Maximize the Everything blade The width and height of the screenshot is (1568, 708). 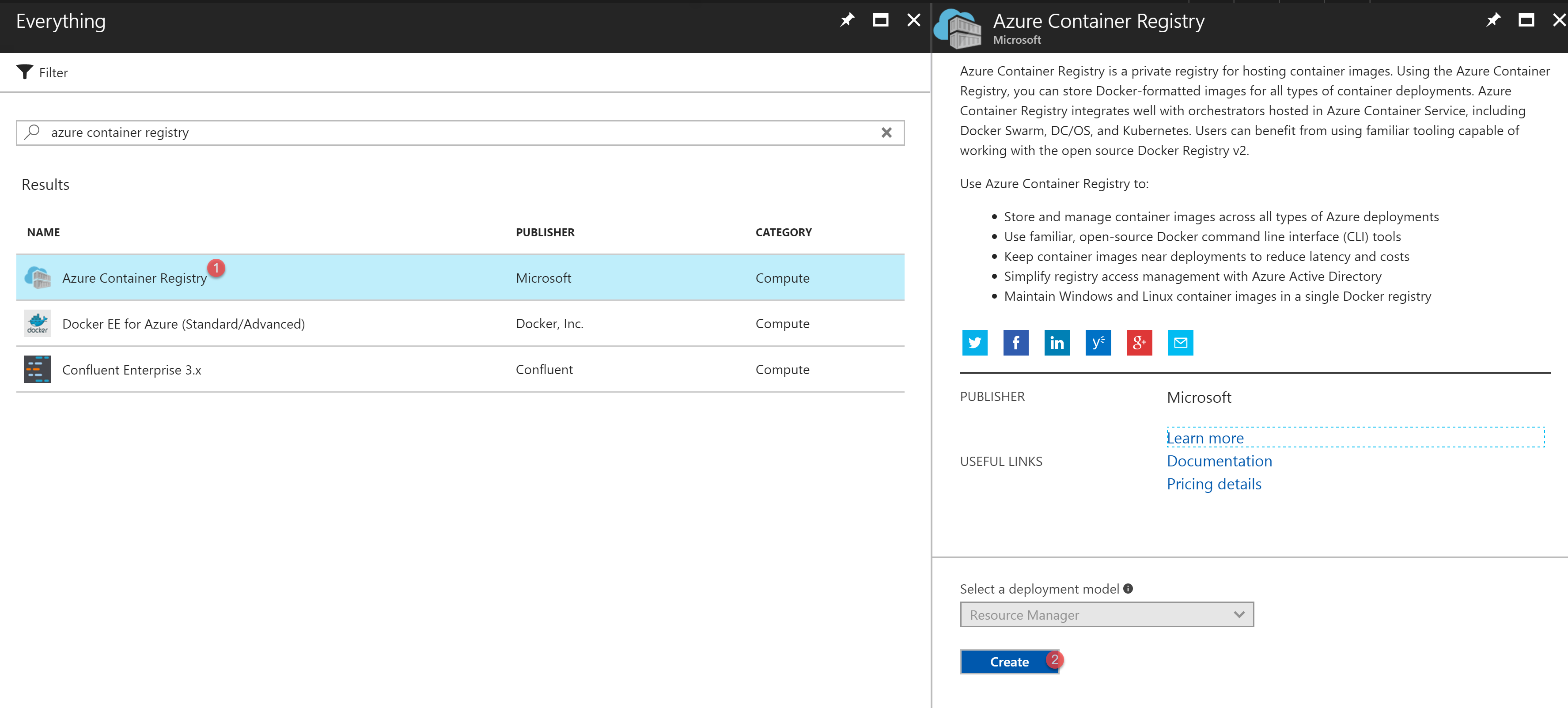pyautogui.click(x=880, y=20)
